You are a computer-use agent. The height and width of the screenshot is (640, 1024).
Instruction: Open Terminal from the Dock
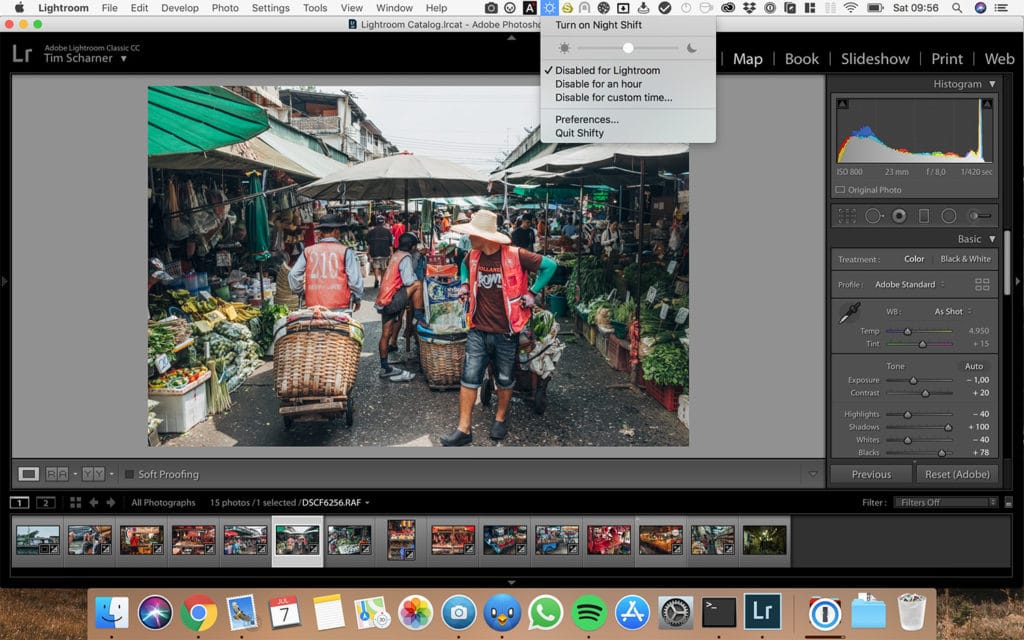719,613
